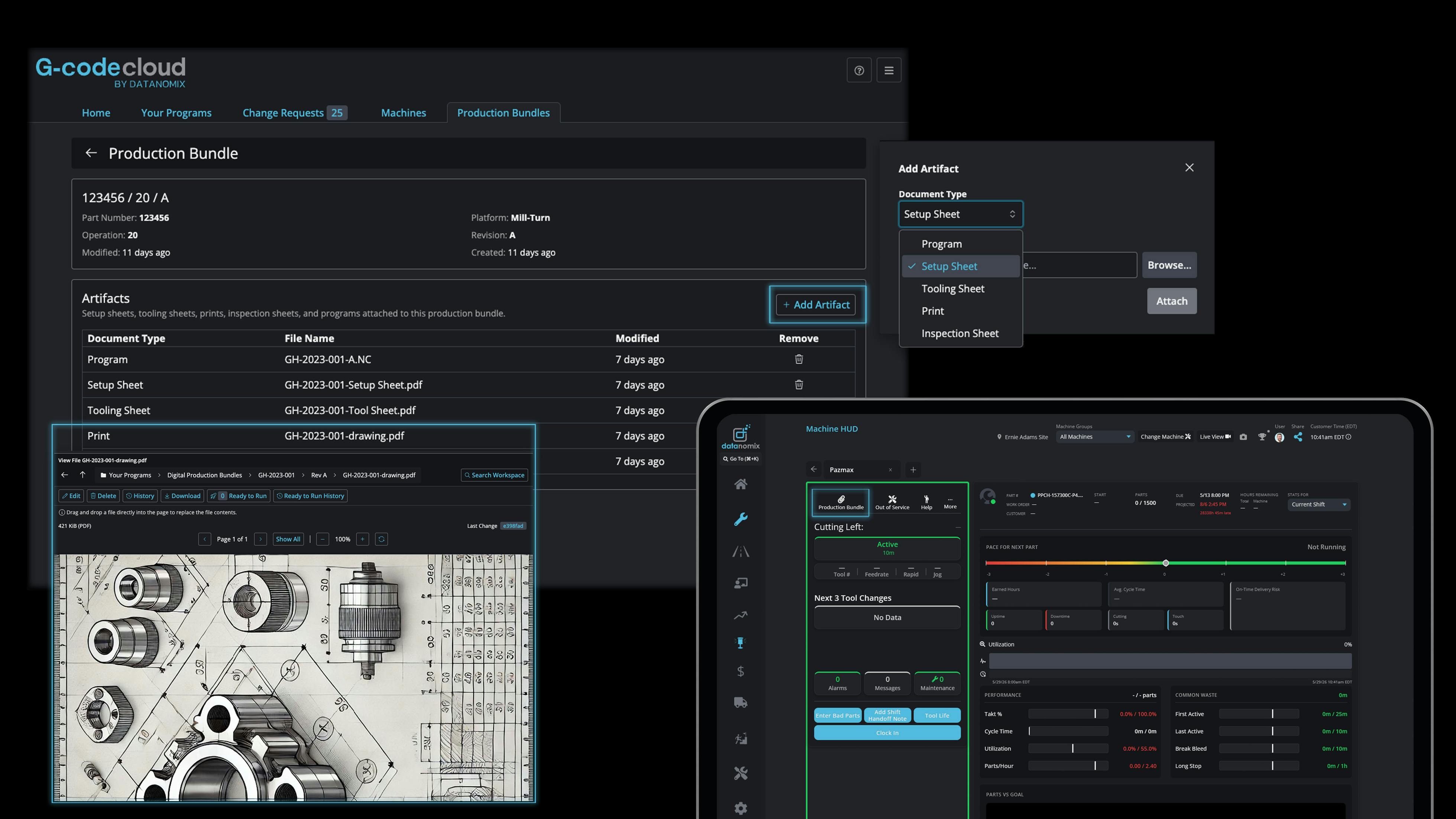Choose Print from document type list
Image resolution: width=1456 pixels, height=819 pixels.
point(960,311)
